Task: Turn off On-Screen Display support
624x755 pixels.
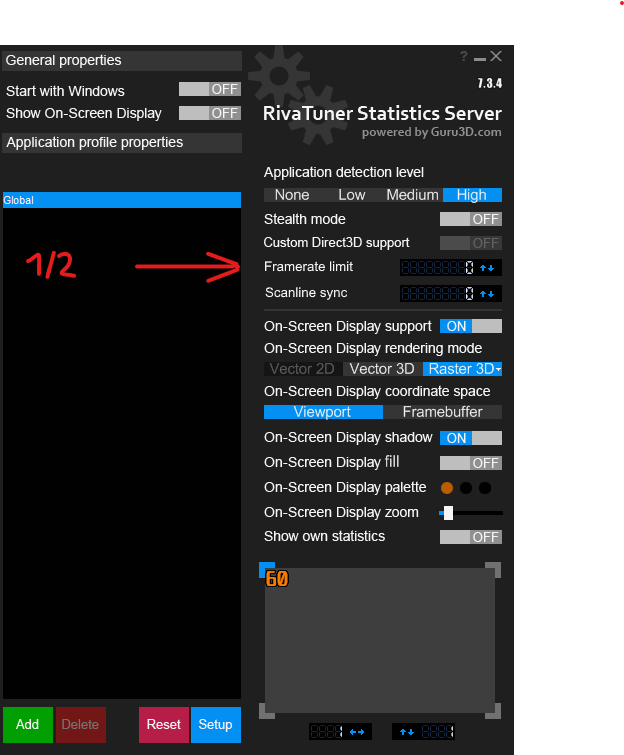Action: click(471, 326)
